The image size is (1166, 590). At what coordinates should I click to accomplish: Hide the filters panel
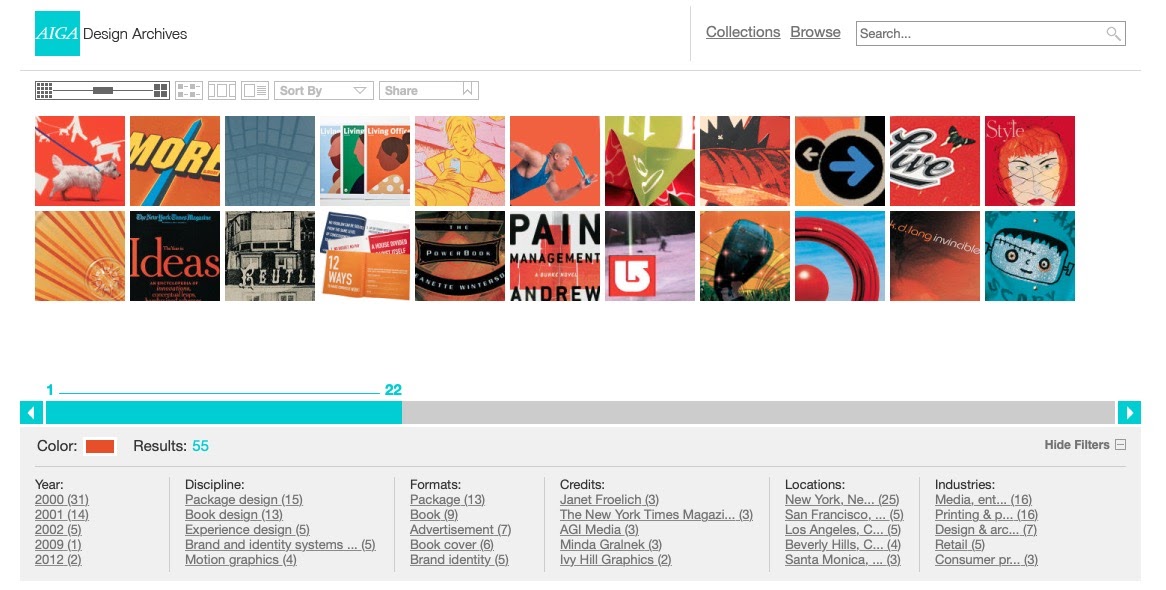(x=1085, y=445)
